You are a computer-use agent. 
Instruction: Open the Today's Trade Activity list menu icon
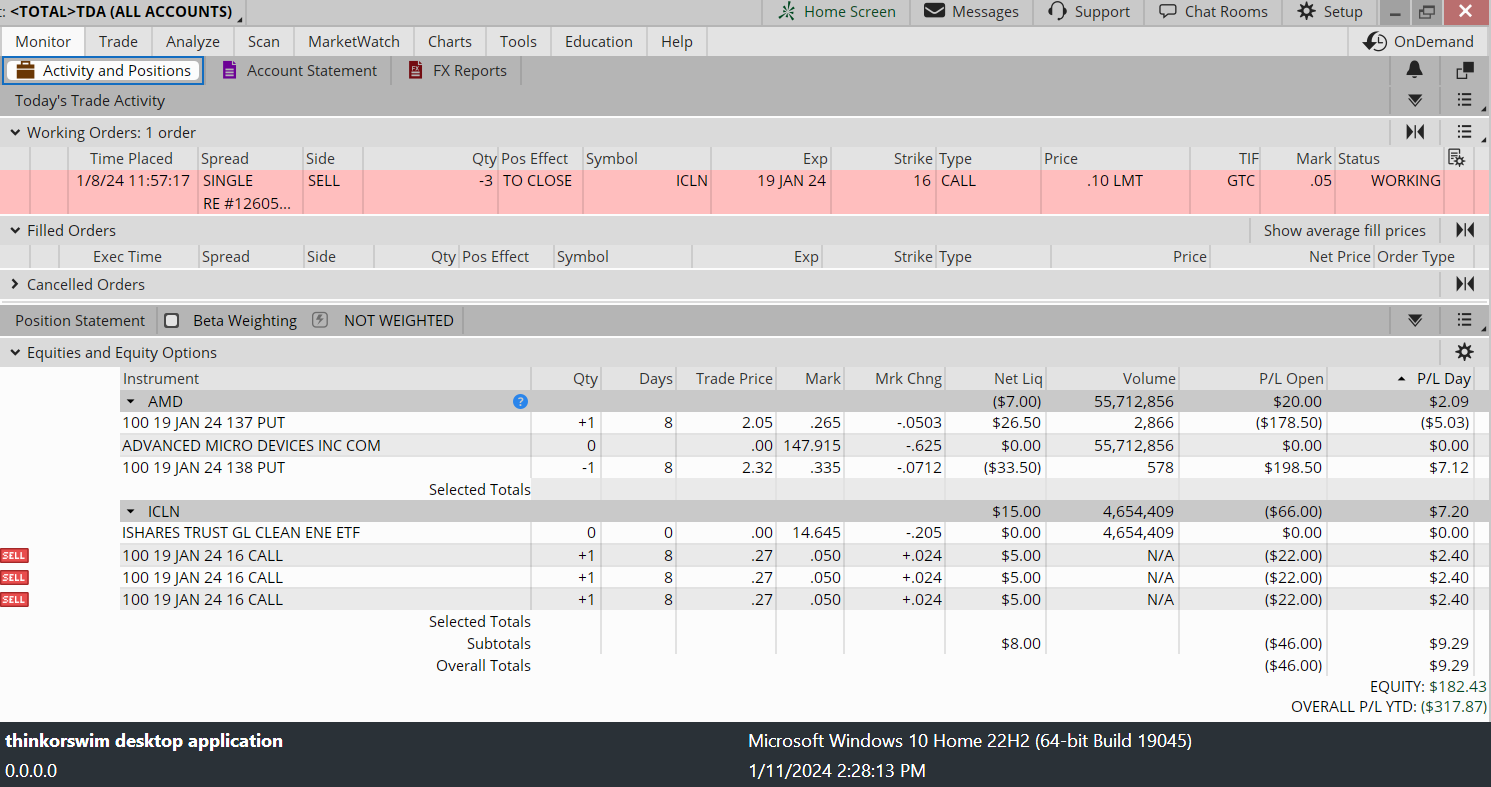1465,100
